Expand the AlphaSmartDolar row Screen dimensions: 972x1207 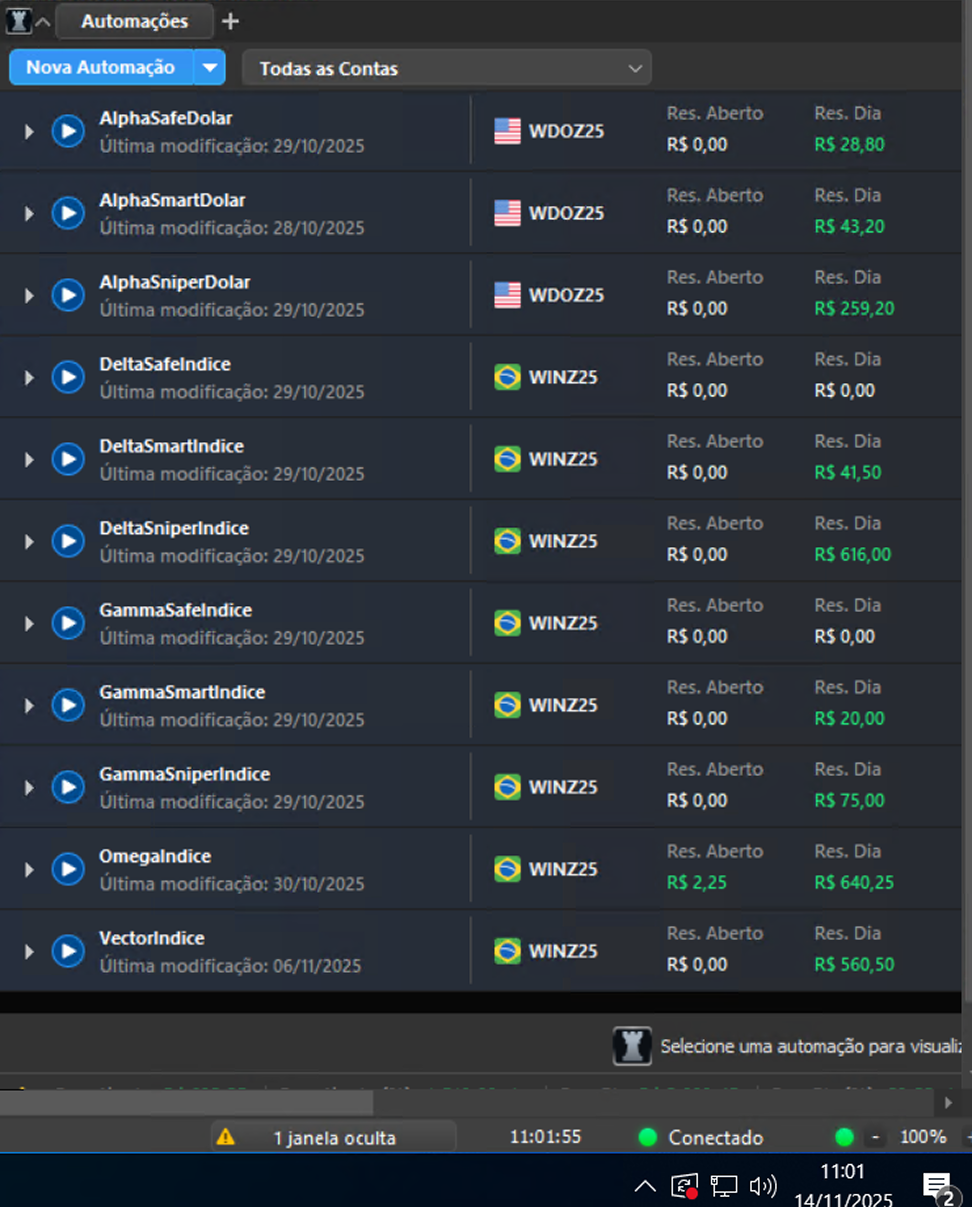(29, 213)
